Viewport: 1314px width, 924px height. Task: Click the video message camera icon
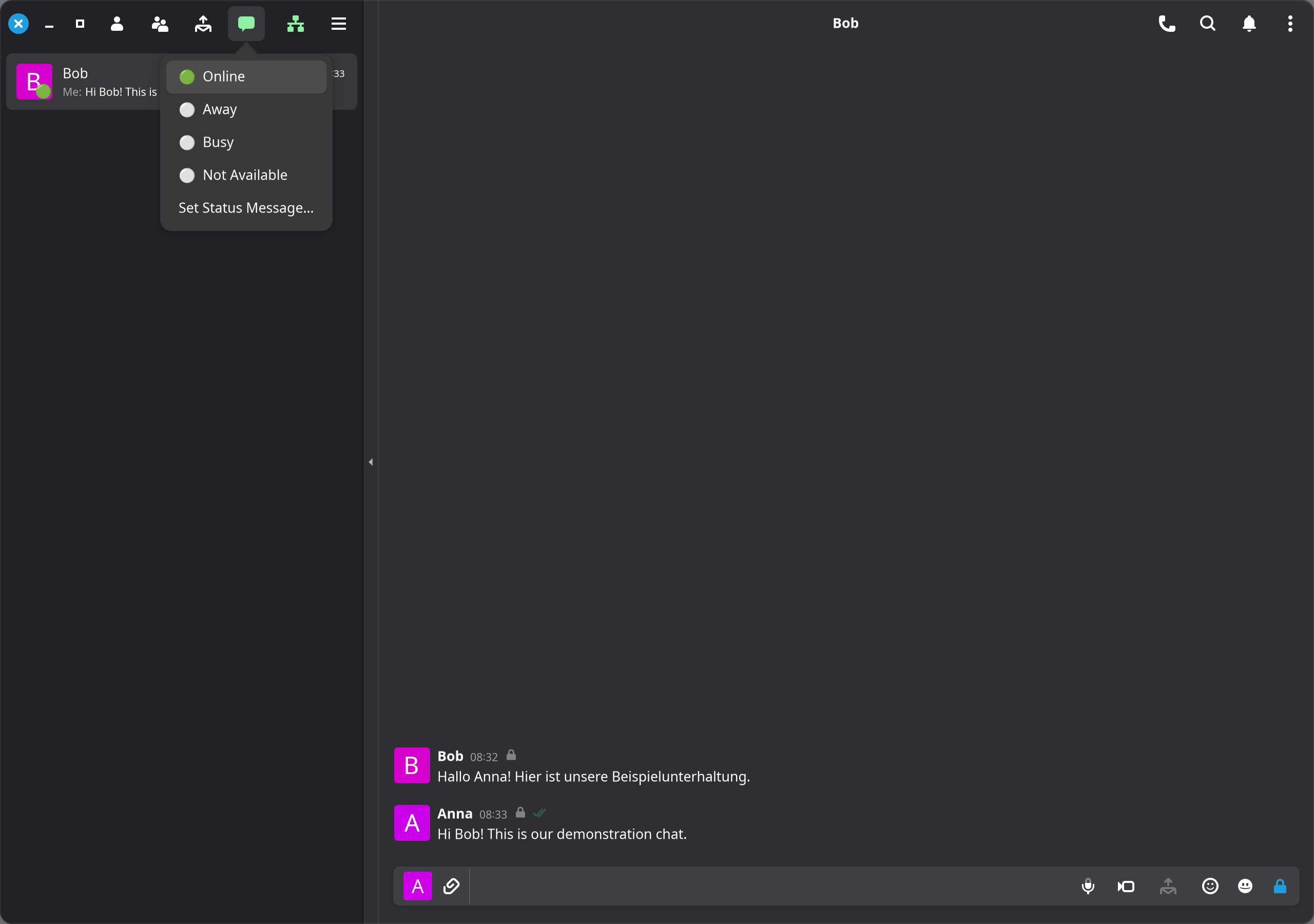point(1126,886)
